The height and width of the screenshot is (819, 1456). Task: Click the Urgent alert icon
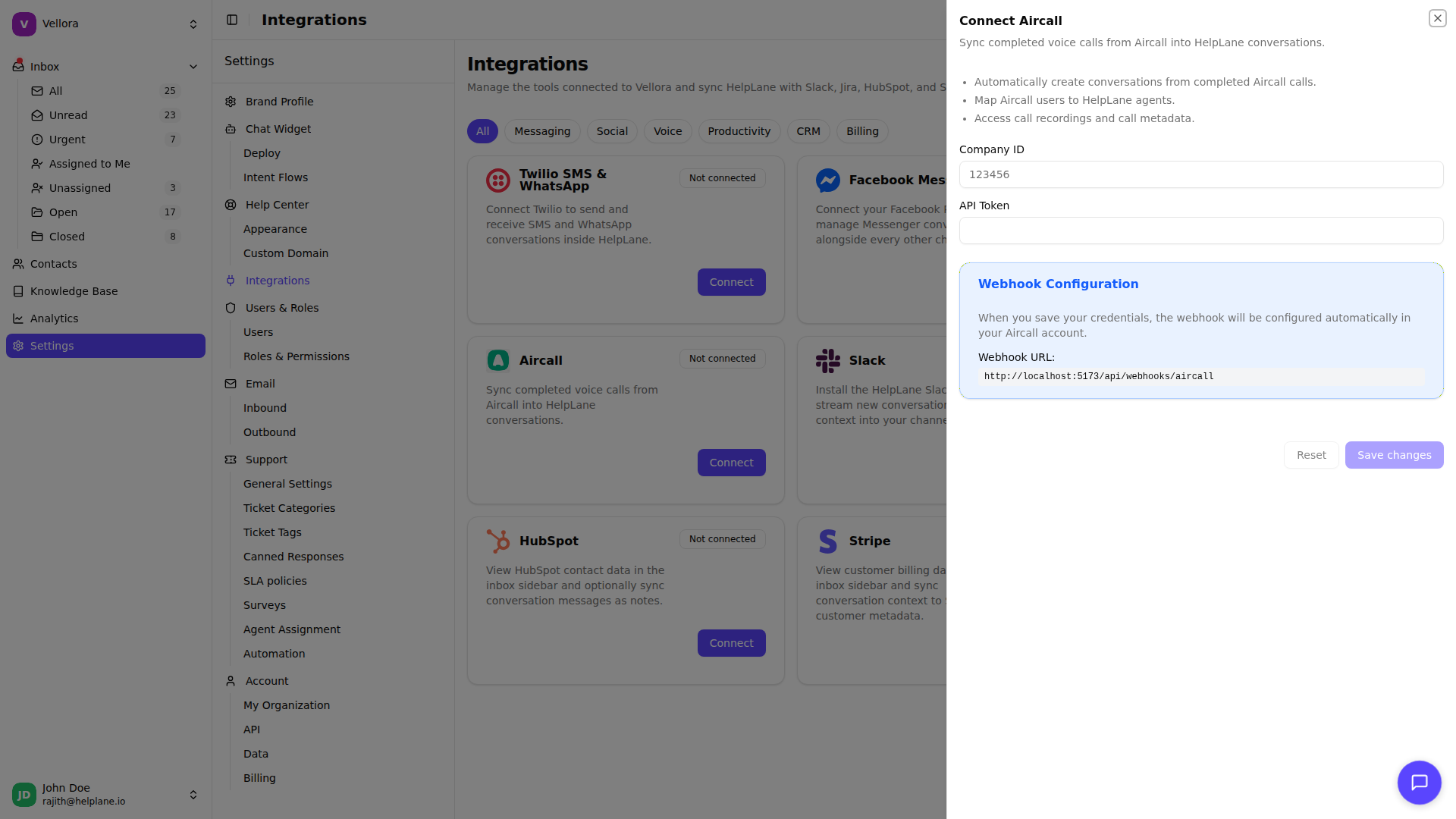(x=37, y=140)
